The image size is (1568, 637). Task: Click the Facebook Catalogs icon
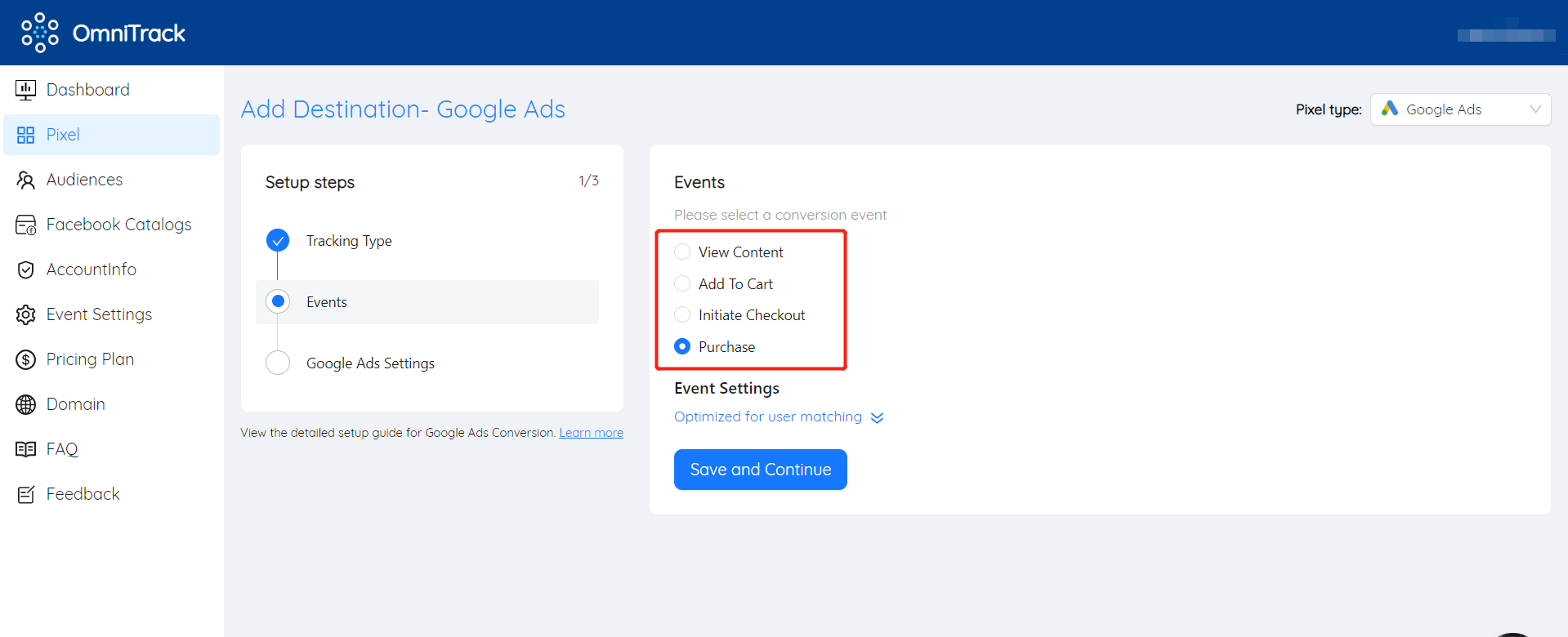(x=26, y=225)
